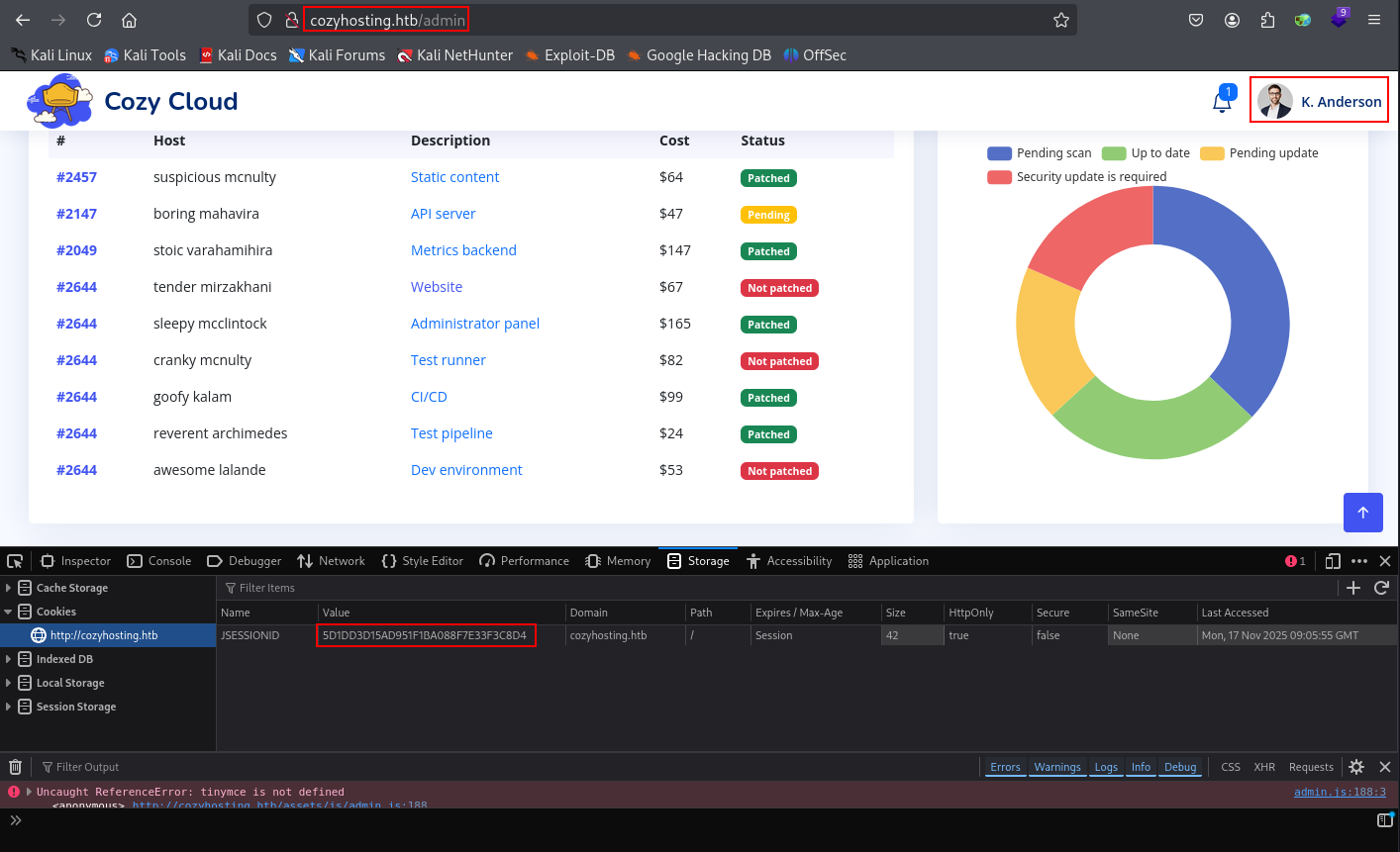Toggle Requests messages in console

click(1311, 767)
